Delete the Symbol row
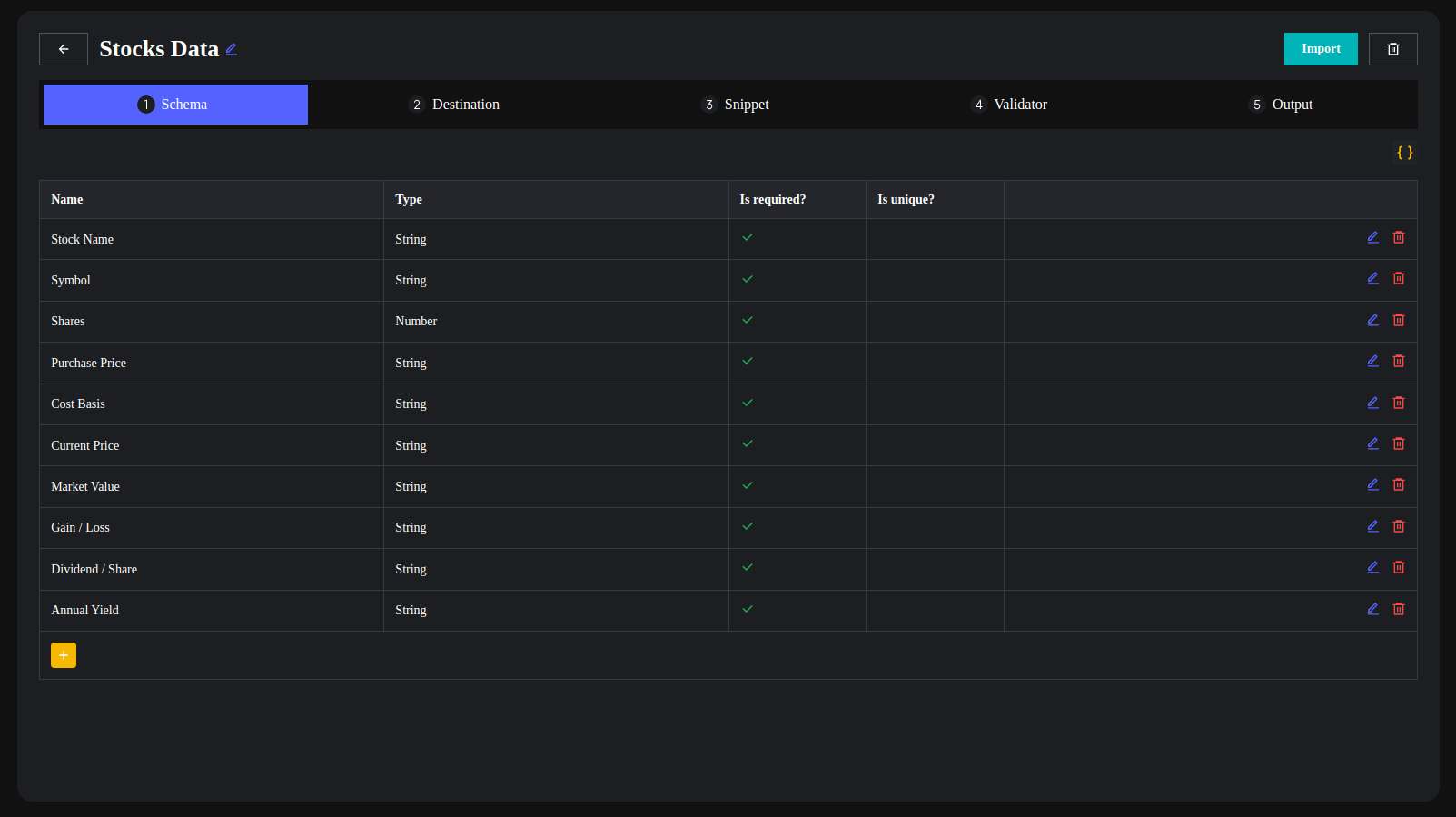Screen dimensions: 1456x817 click(x=1399, y=278)
